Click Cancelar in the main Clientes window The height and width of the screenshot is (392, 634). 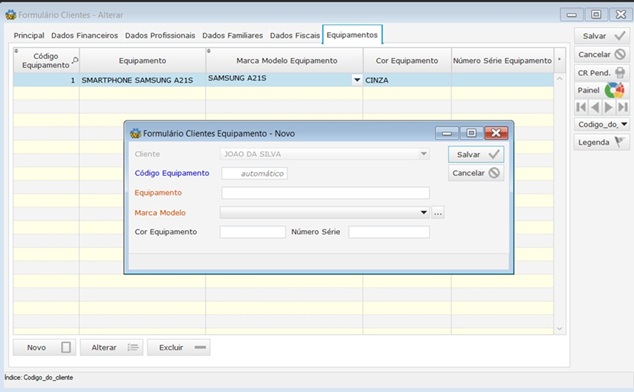point(602,54)
